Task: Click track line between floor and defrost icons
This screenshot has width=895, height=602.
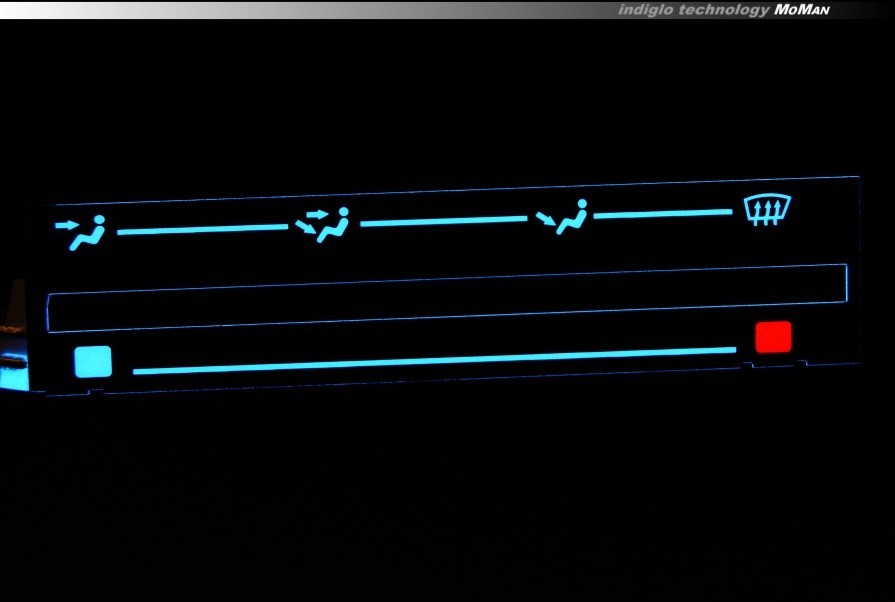Action: (662, 214)
